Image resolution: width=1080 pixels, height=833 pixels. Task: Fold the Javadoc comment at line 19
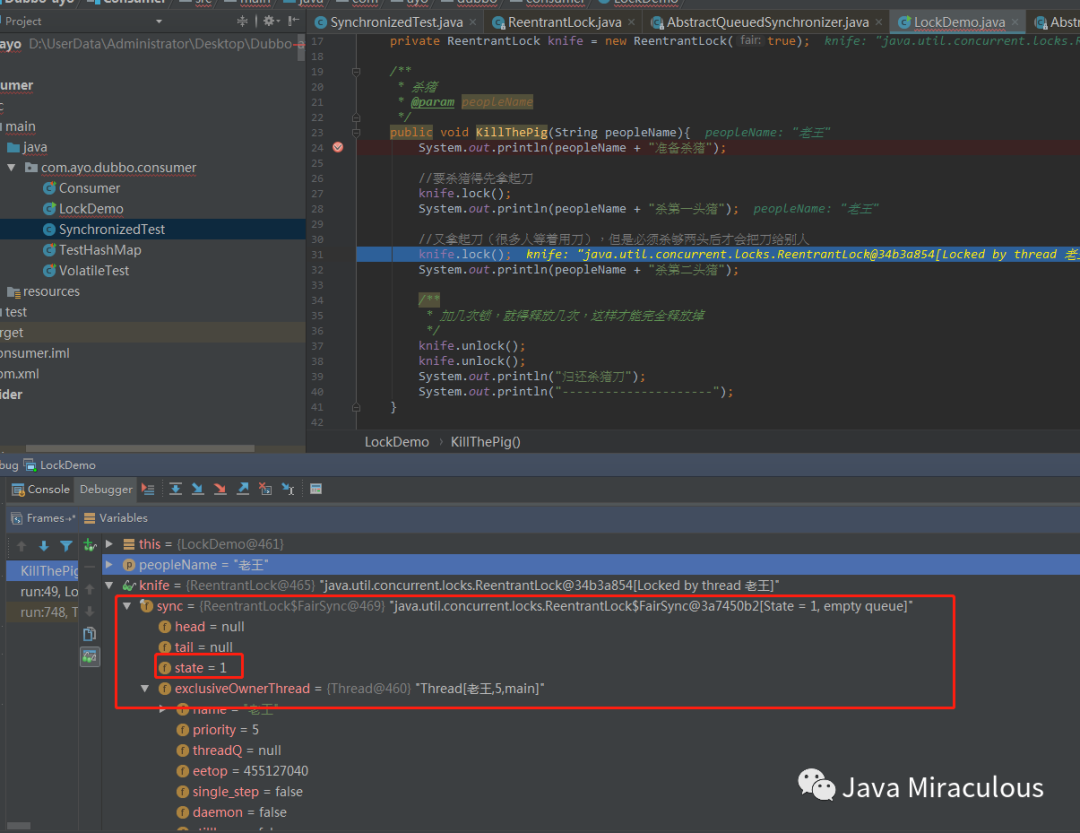[356, 72]
